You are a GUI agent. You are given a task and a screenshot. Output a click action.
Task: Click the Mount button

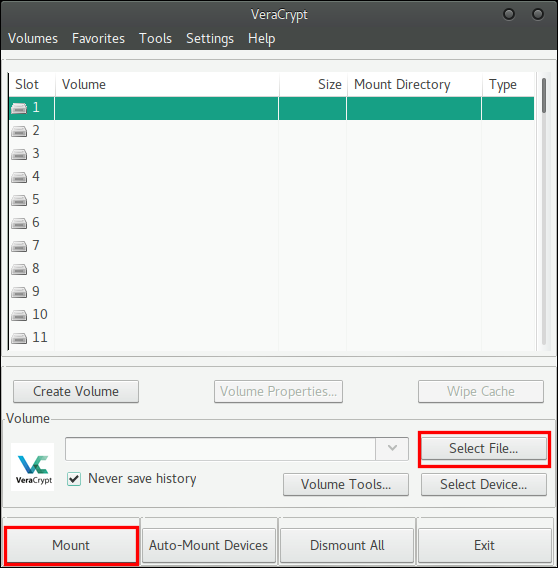(x=71, y=545)
